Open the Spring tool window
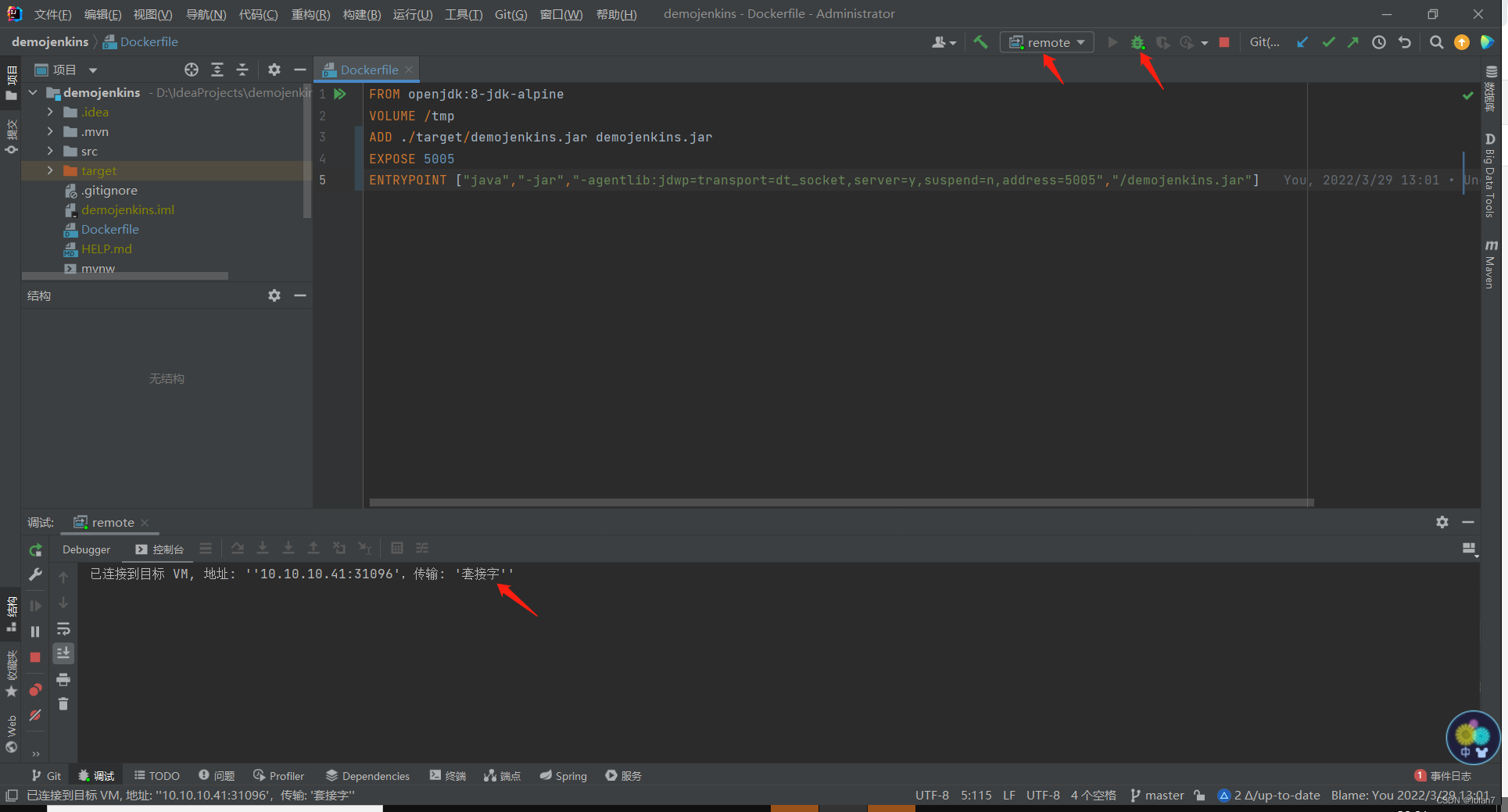1508x812 pixels. [x=563, y=775]
